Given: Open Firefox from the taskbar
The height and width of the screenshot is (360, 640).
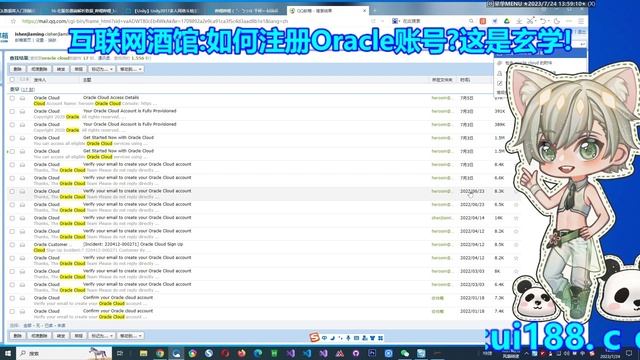Looking at the screenshot, I should point(242,353).
